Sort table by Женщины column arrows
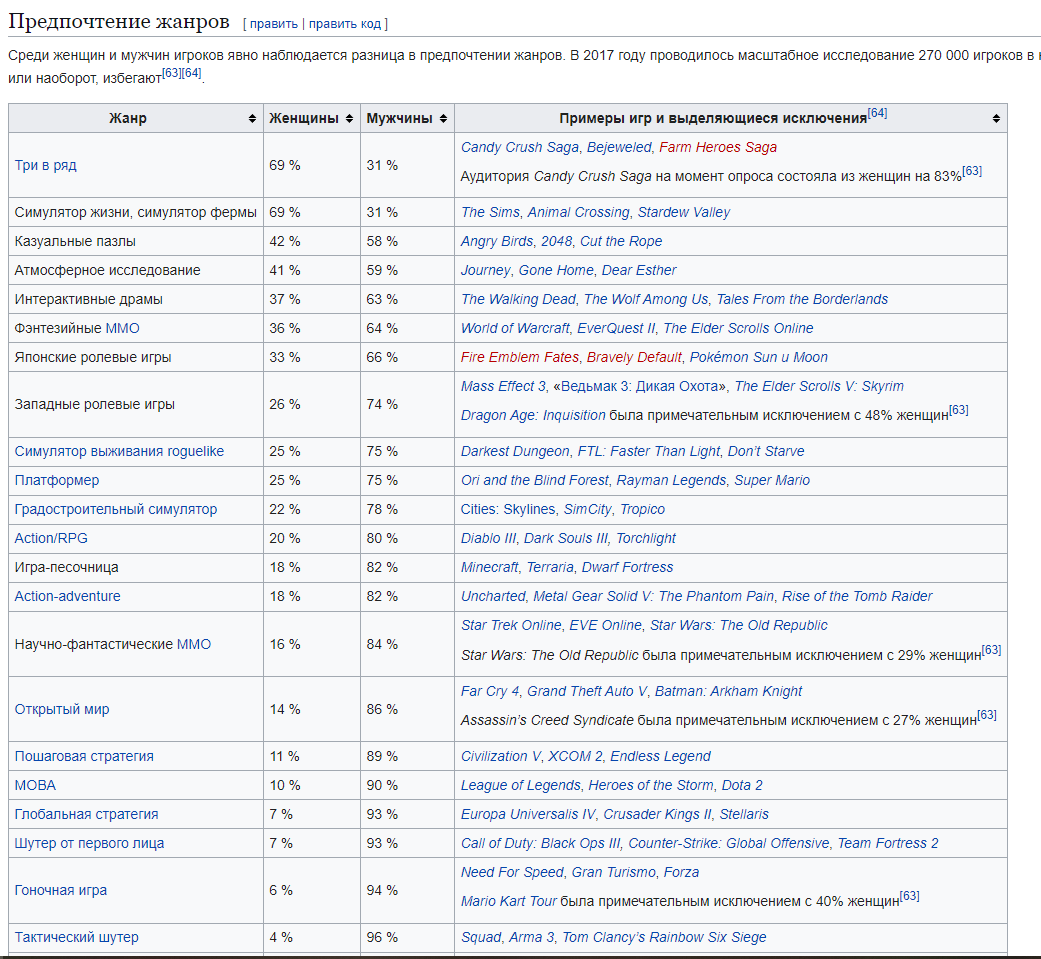This screenshot has height=959, width=1041. pyautogui.click(x=350, y=118)
